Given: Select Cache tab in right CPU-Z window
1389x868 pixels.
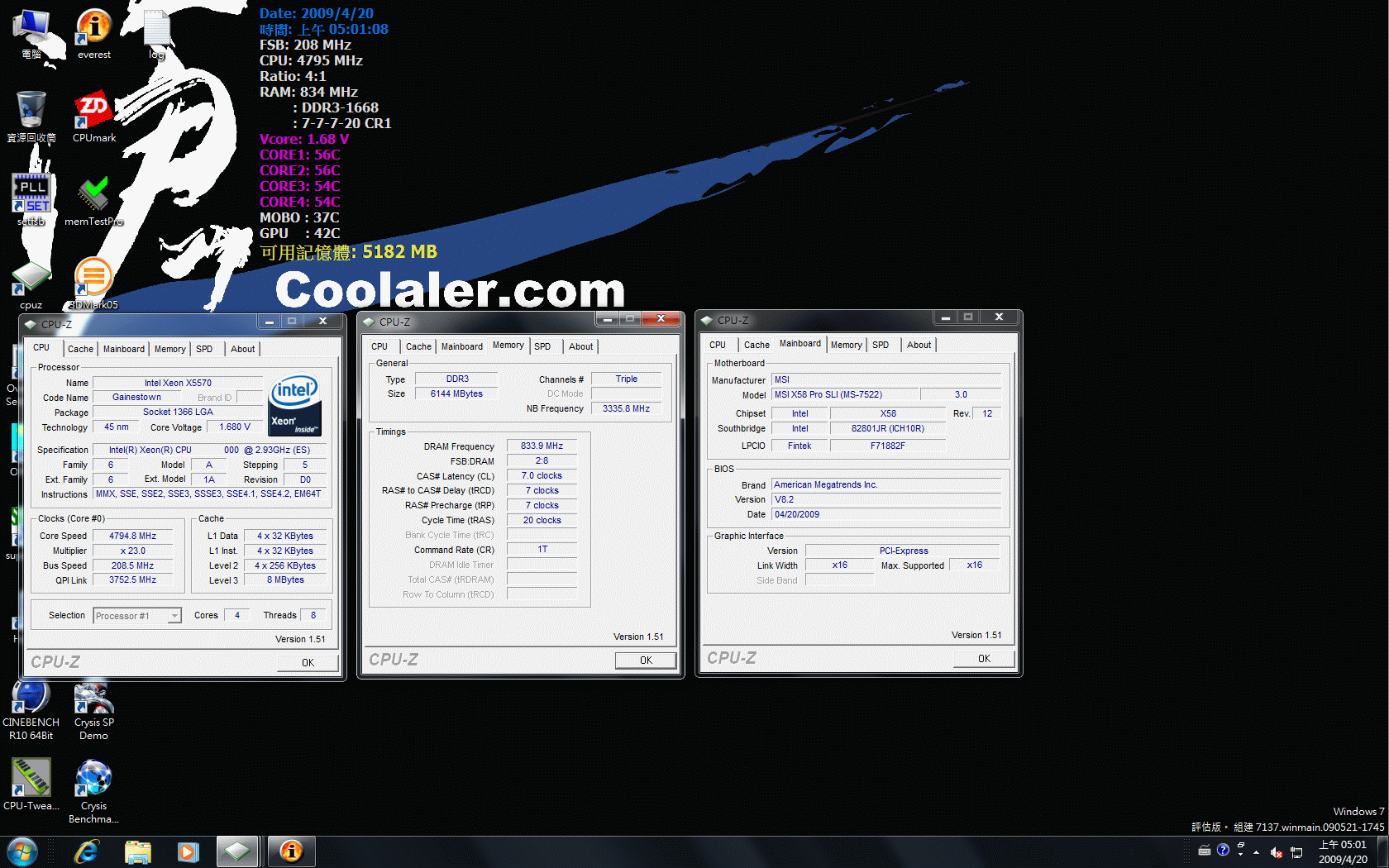Looking at the screenshot, I should pos(757,345).
